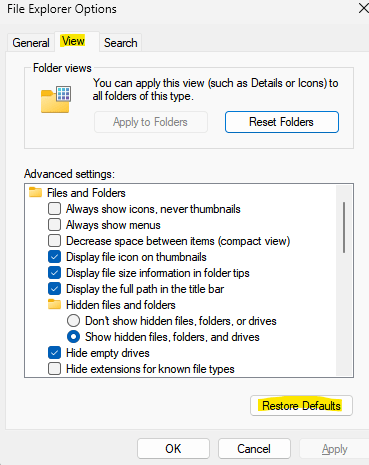
Task: Select the Files and Folders folder icon
Action: [35, 192]
